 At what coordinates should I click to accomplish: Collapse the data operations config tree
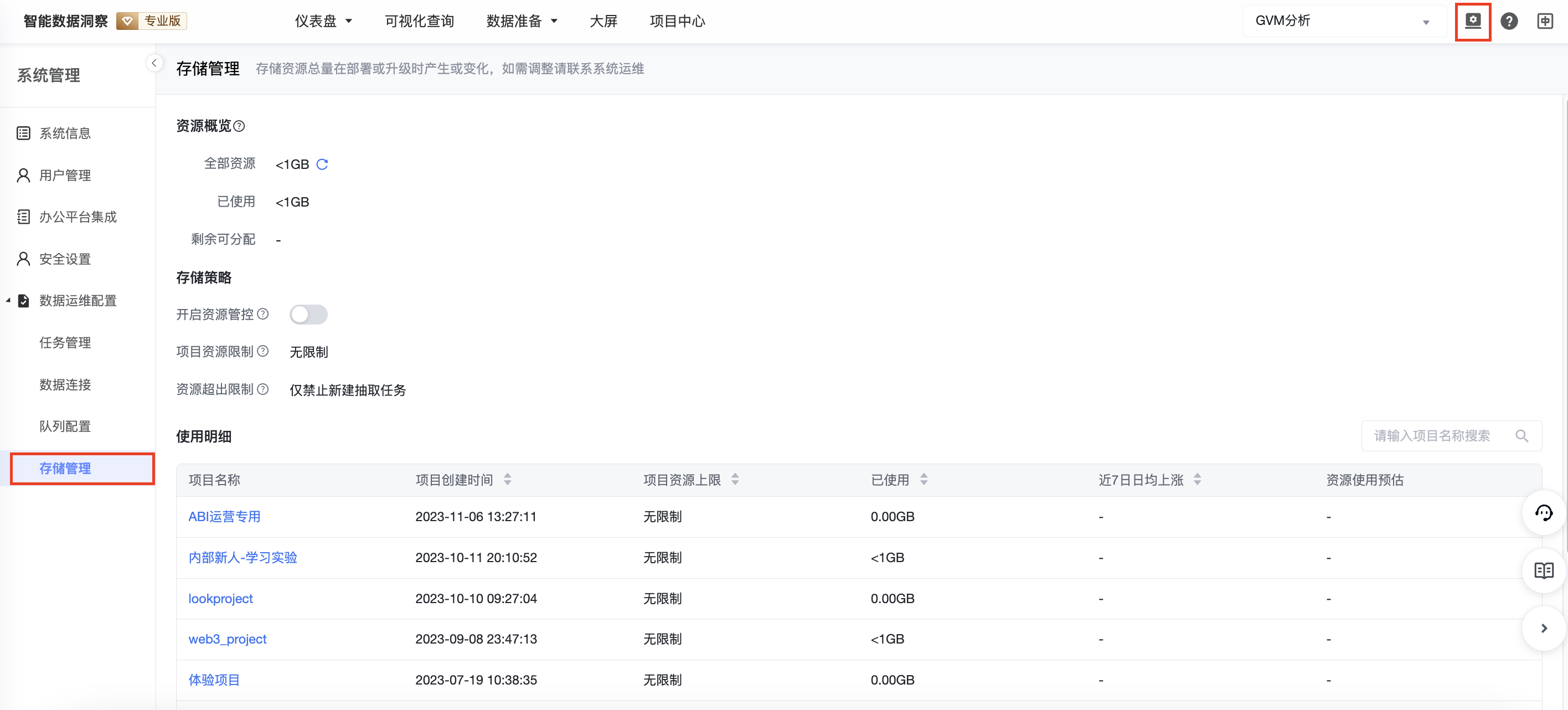pos(8,301)
